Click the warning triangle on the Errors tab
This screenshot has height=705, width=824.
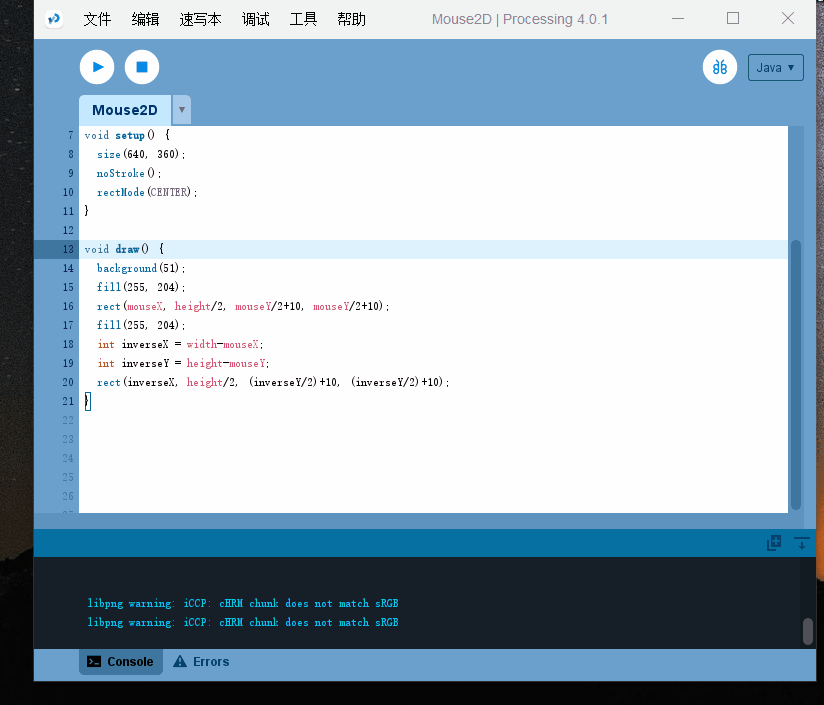point(179,661)
